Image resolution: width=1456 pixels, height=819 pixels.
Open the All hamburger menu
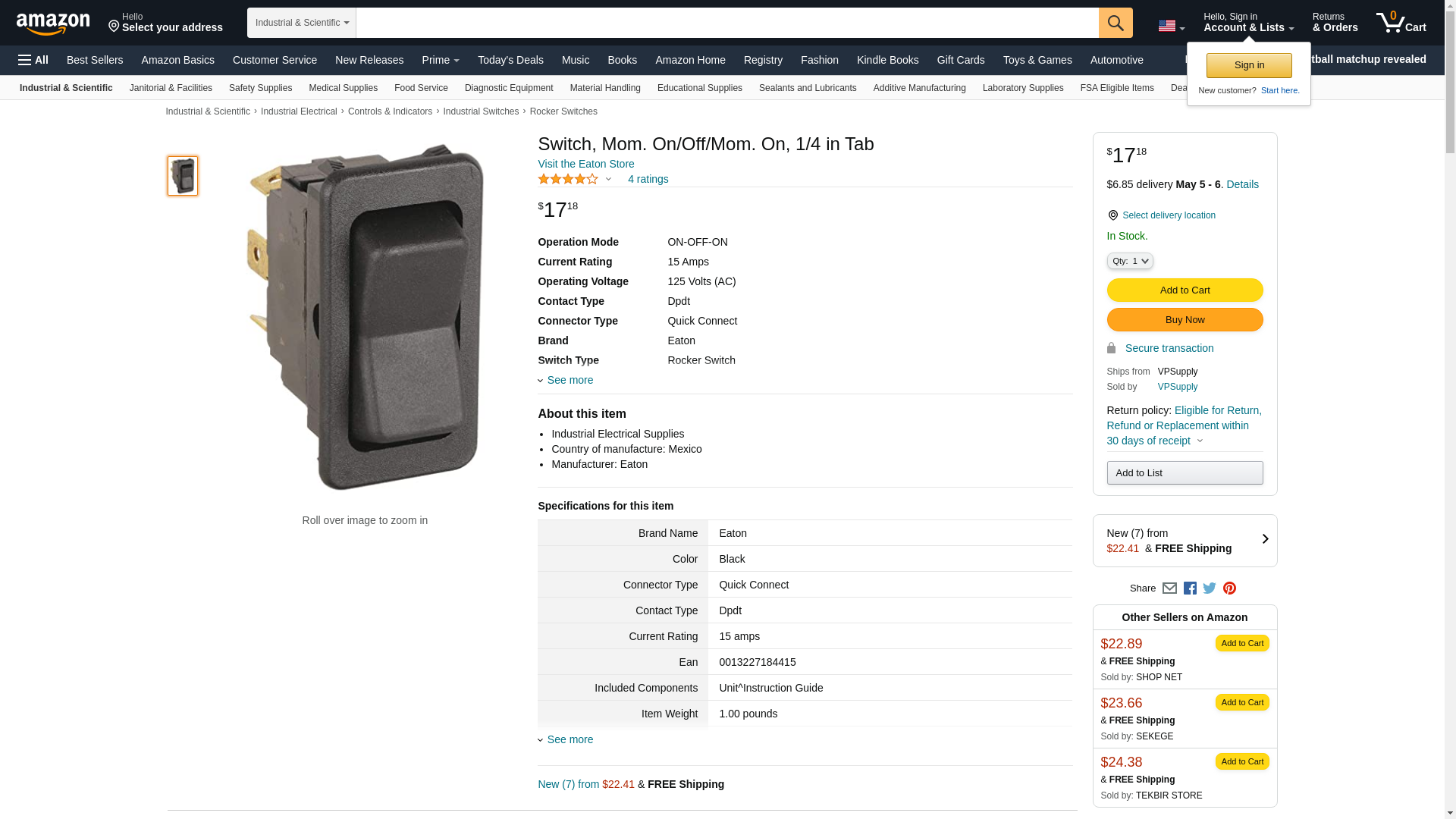pyautogui.click(x=33, y=60)
